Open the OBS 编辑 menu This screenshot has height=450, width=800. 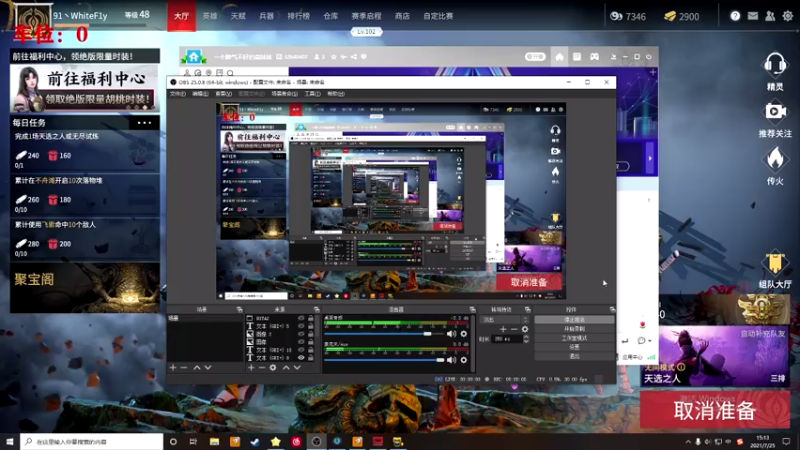point(200,94)
